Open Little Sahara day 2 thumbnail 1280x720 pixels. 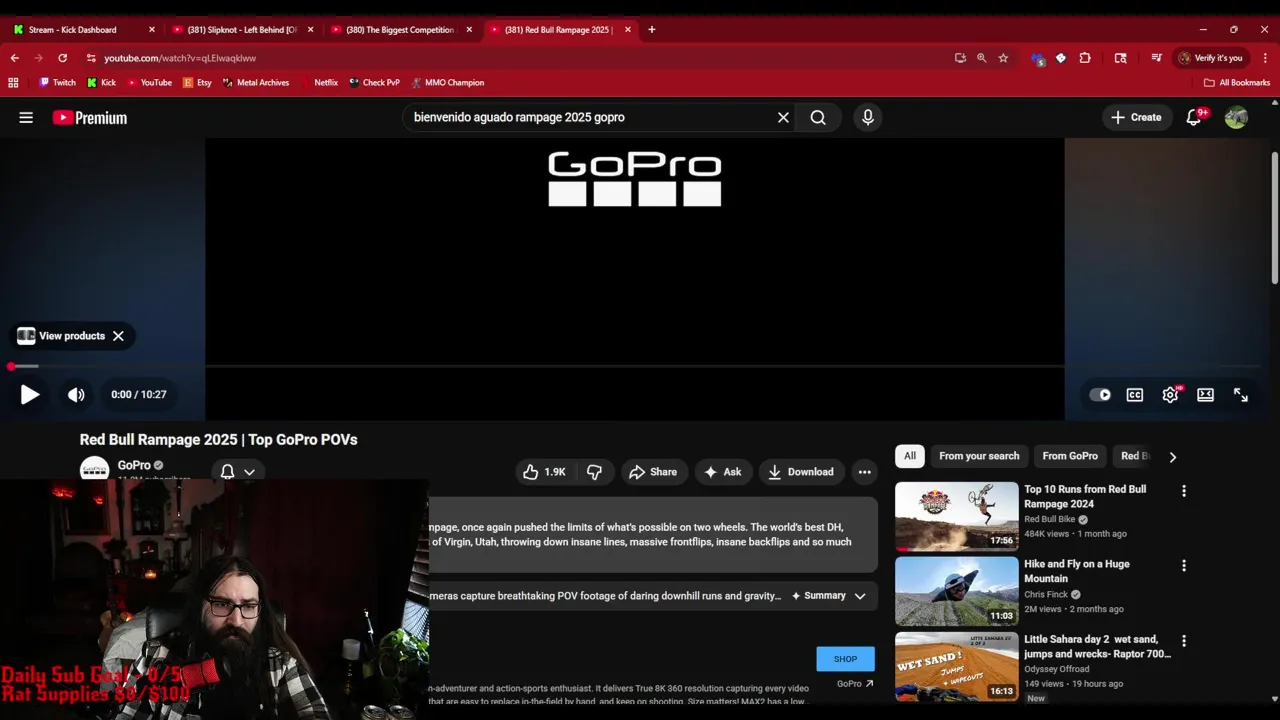(956, 666)
